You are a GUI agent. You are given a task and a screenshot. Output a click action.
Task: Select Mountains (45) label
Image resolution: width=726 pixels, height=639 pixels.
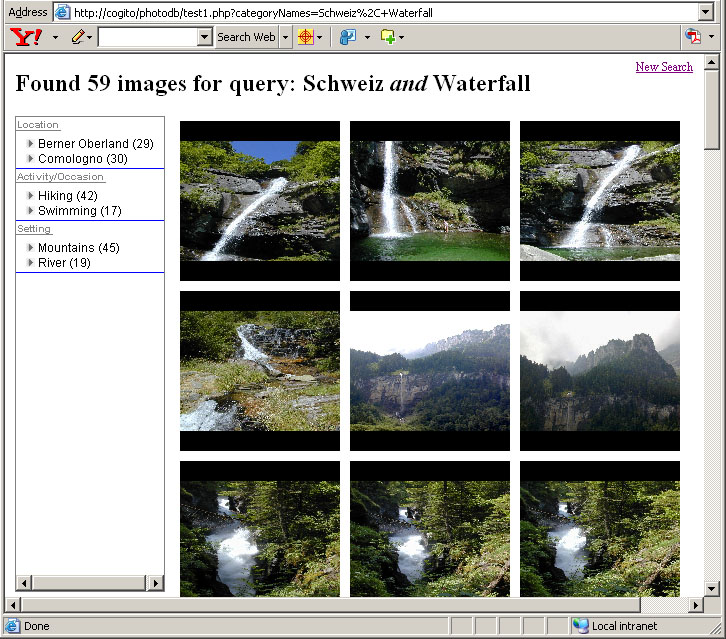point(79,248)
